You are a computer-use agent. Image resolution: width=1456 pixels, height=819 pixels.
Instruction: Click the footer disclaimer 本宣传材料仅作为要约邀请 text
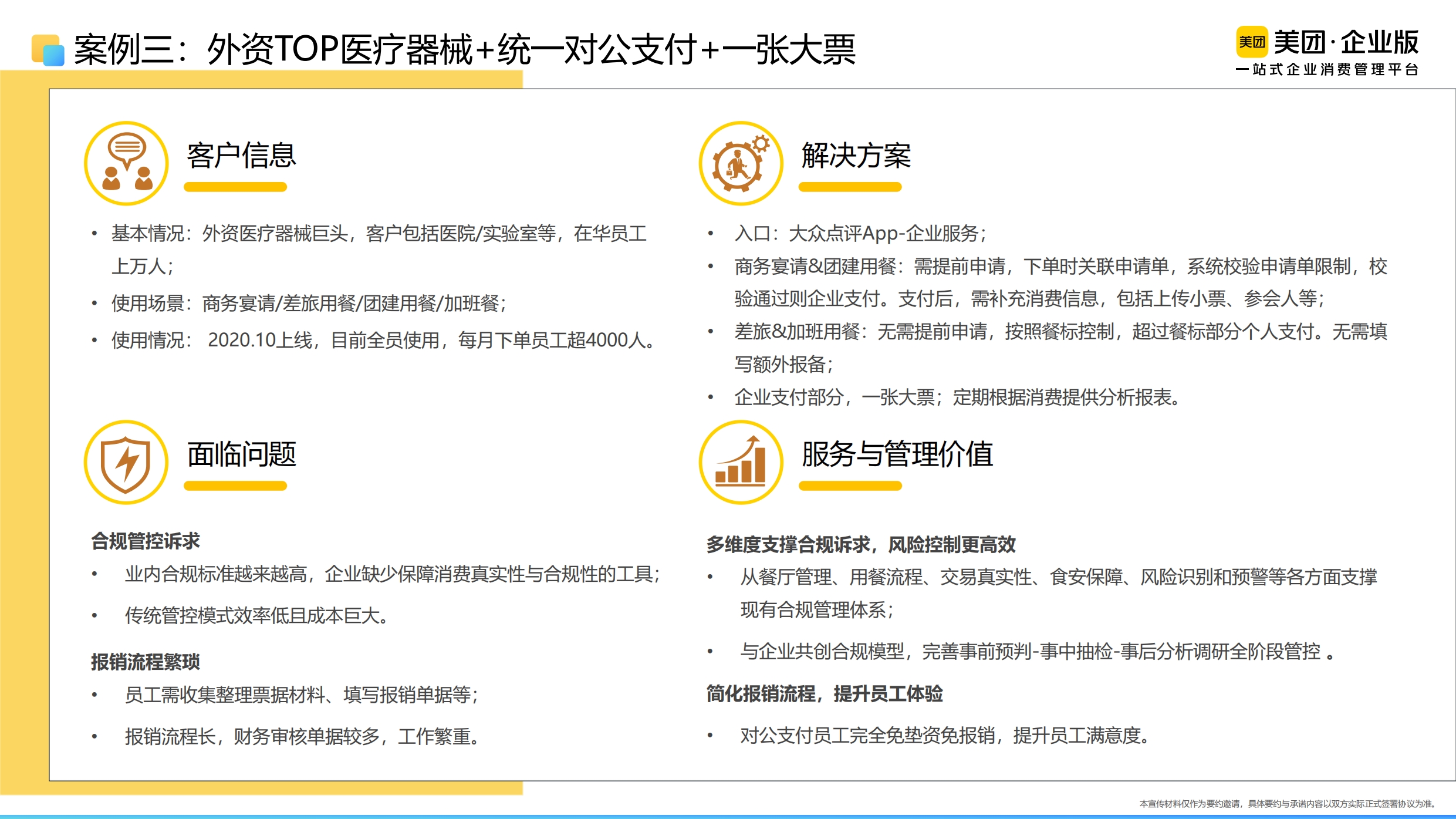(1288, 804)
